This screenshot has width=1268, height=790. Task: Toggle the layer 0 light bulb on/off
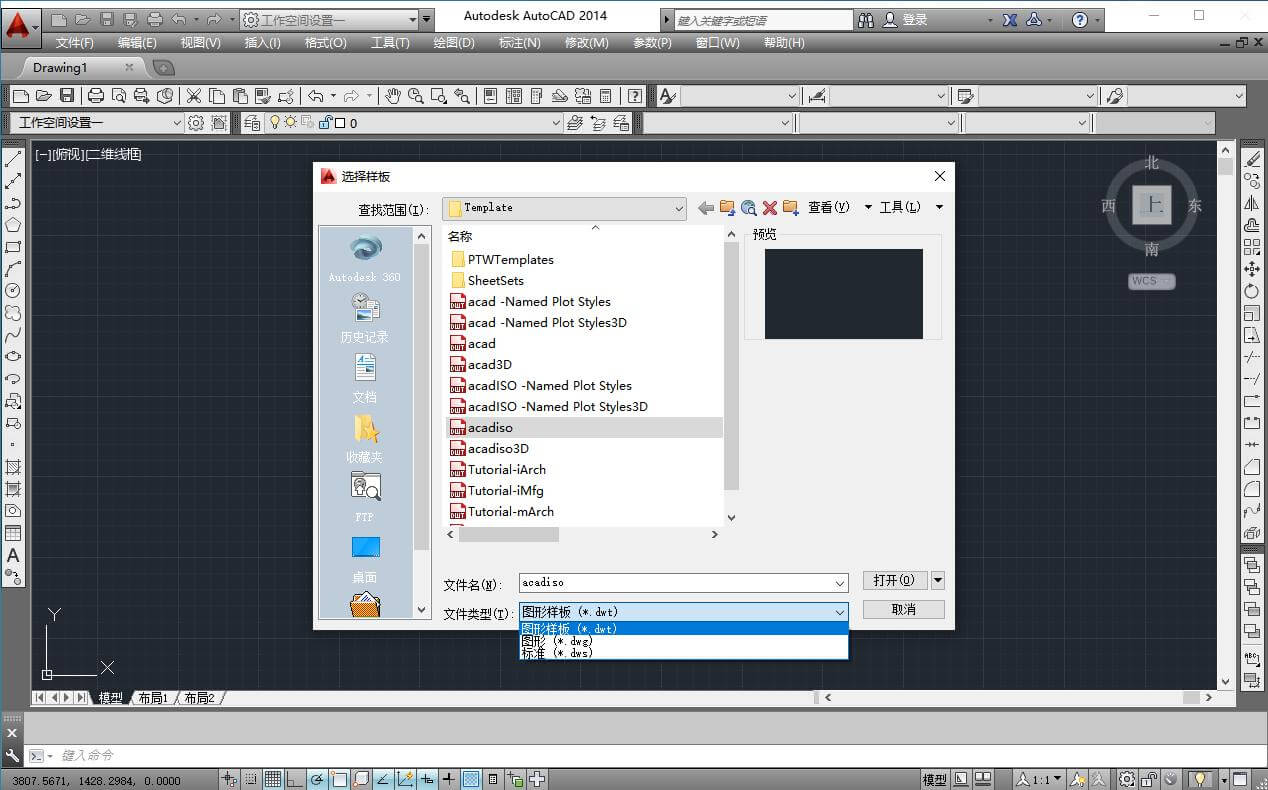point(276,123)
